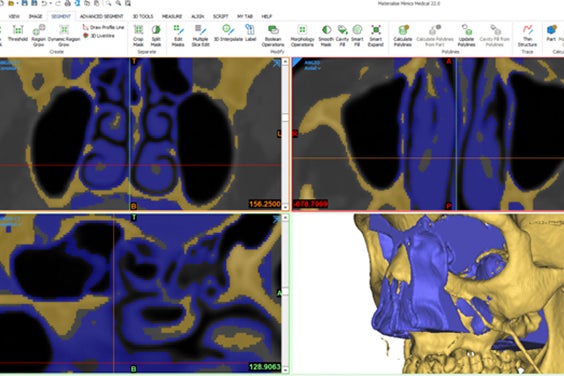Click down arrow of top-left viewport scrollbar
Viewport: 564px width, 376px height.
click(285, 207)
